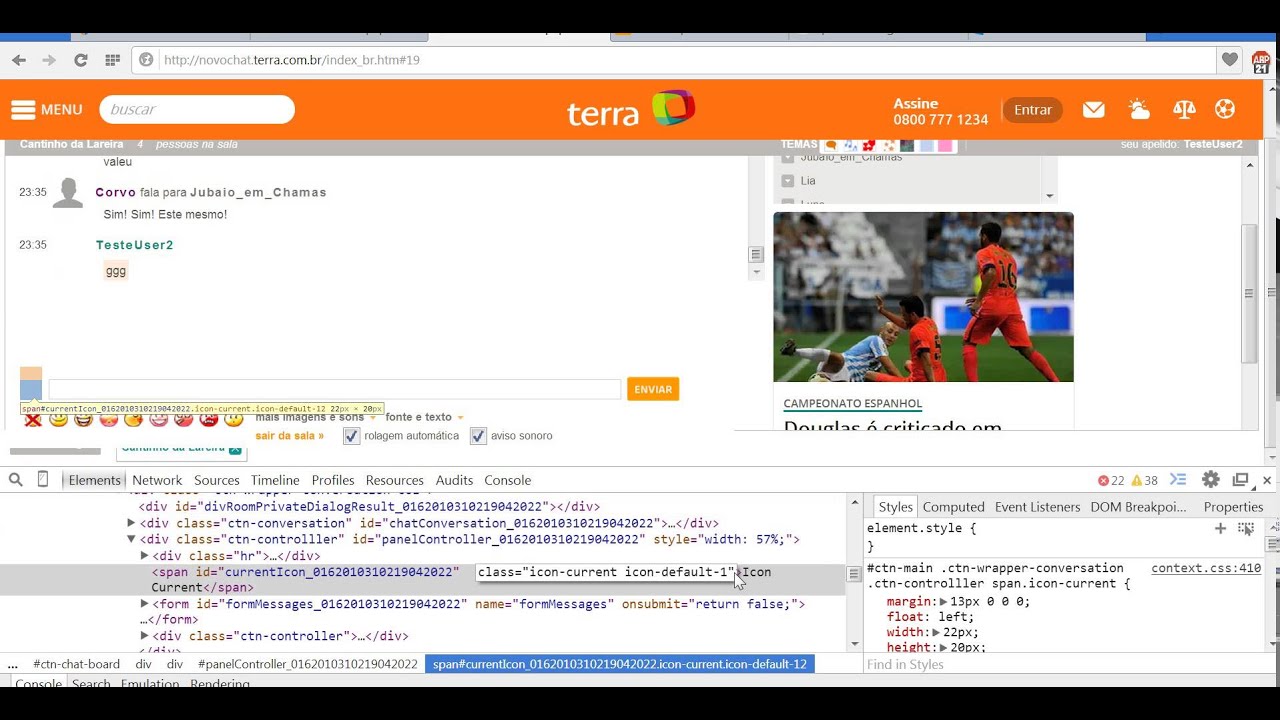
Task: Open the CAMPEONATO ESPANHOL link
Action: pos(853,404)
